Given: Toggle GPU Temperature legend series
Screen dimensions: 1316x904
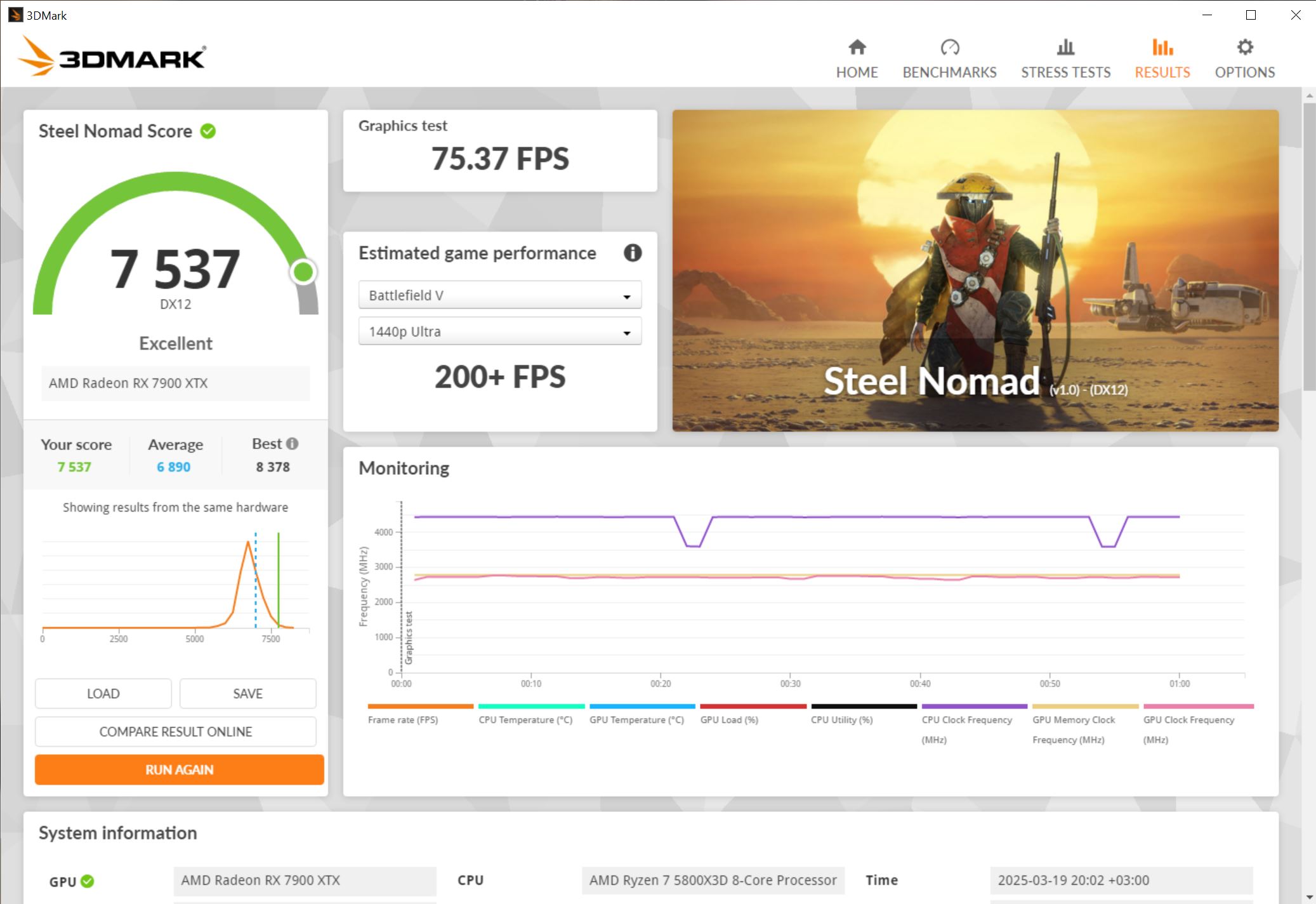Looking at the screenshot, I should pos(636,720).
